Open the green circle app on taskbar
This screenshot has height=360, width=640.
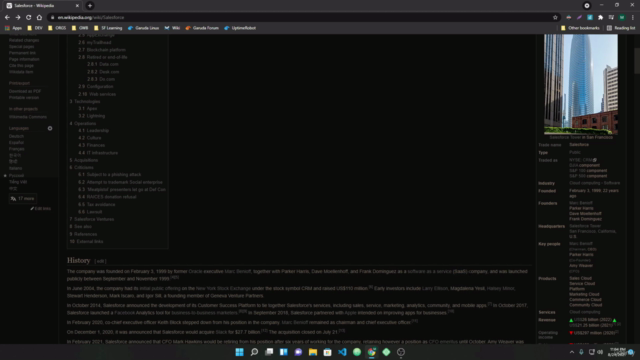pyautogui.click(x=357, y=352)
